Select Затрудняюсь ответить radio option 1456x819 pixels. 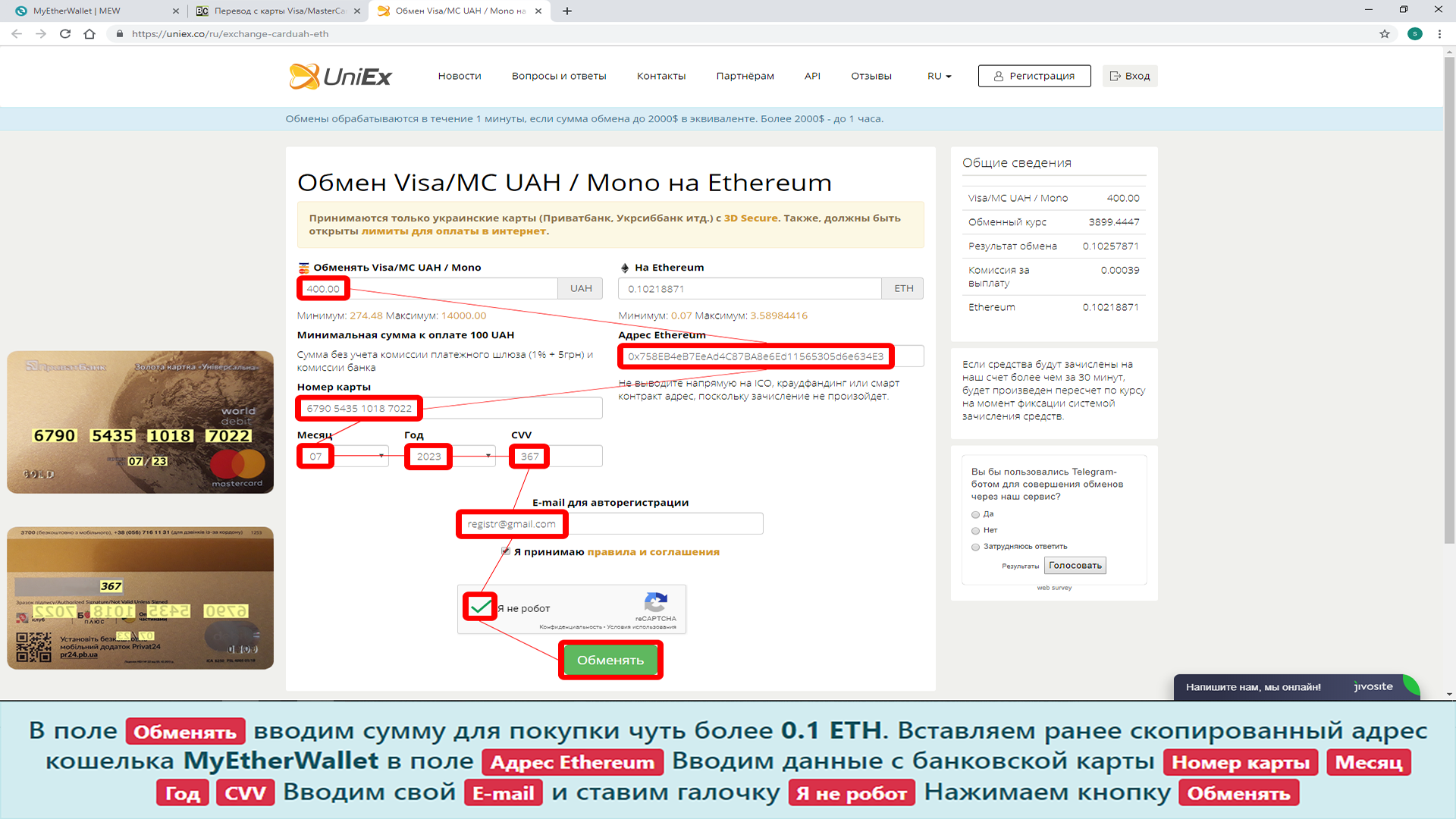[975, 547]
